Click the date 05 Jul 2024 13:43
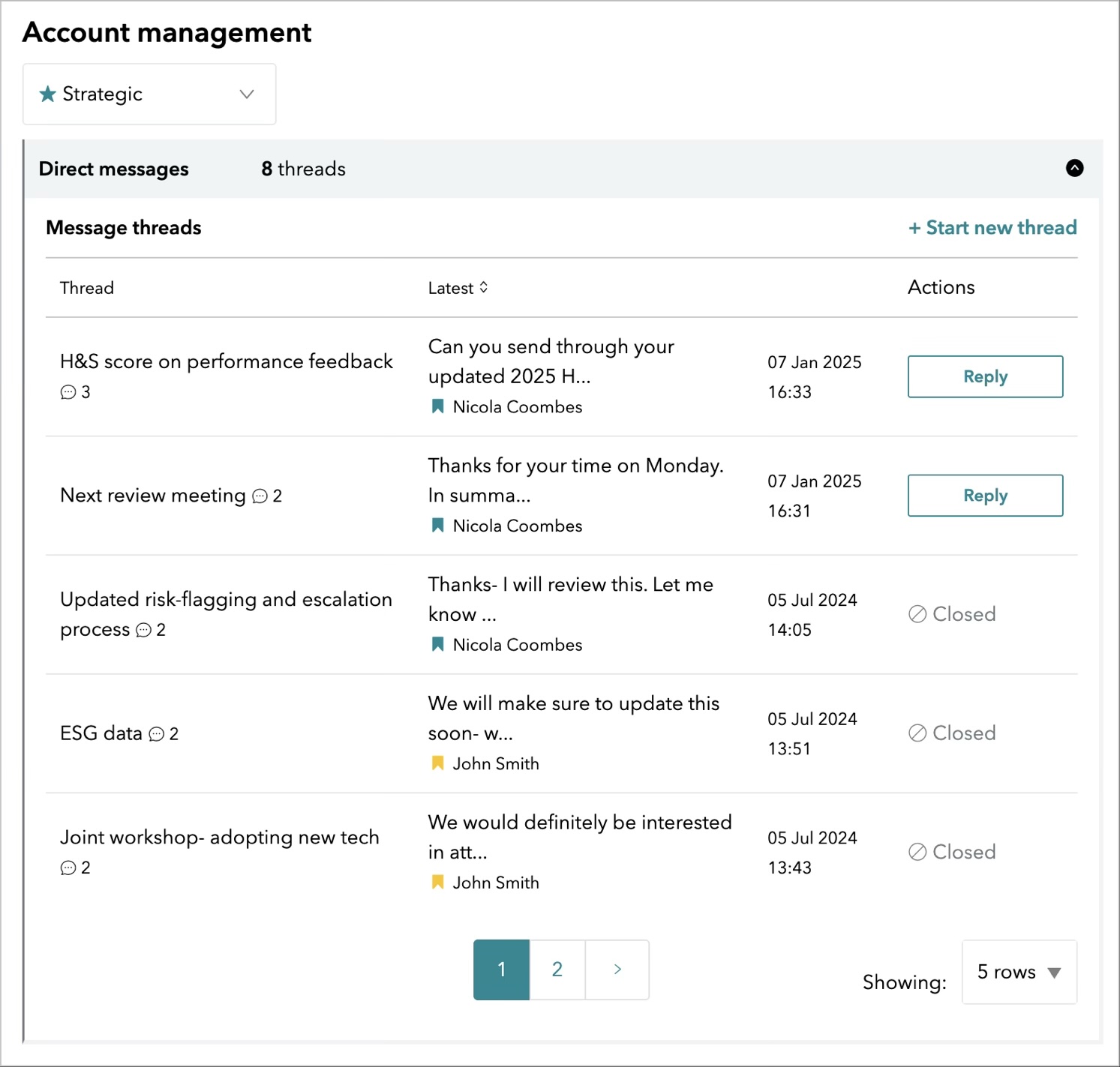 [x=812, y=853]
